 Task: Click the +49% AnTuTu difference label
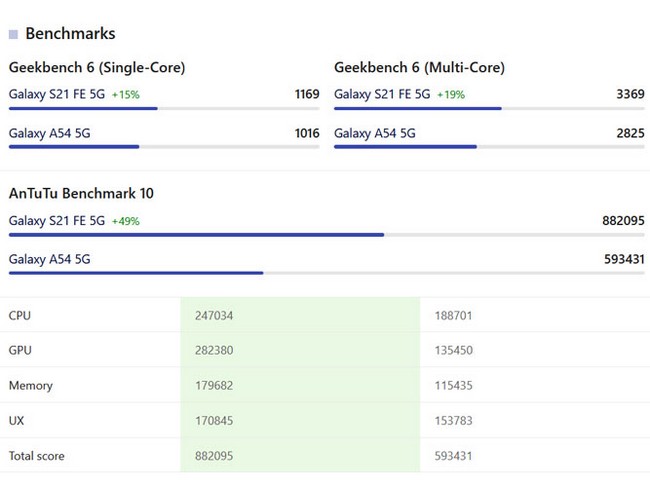click(126, 221)
